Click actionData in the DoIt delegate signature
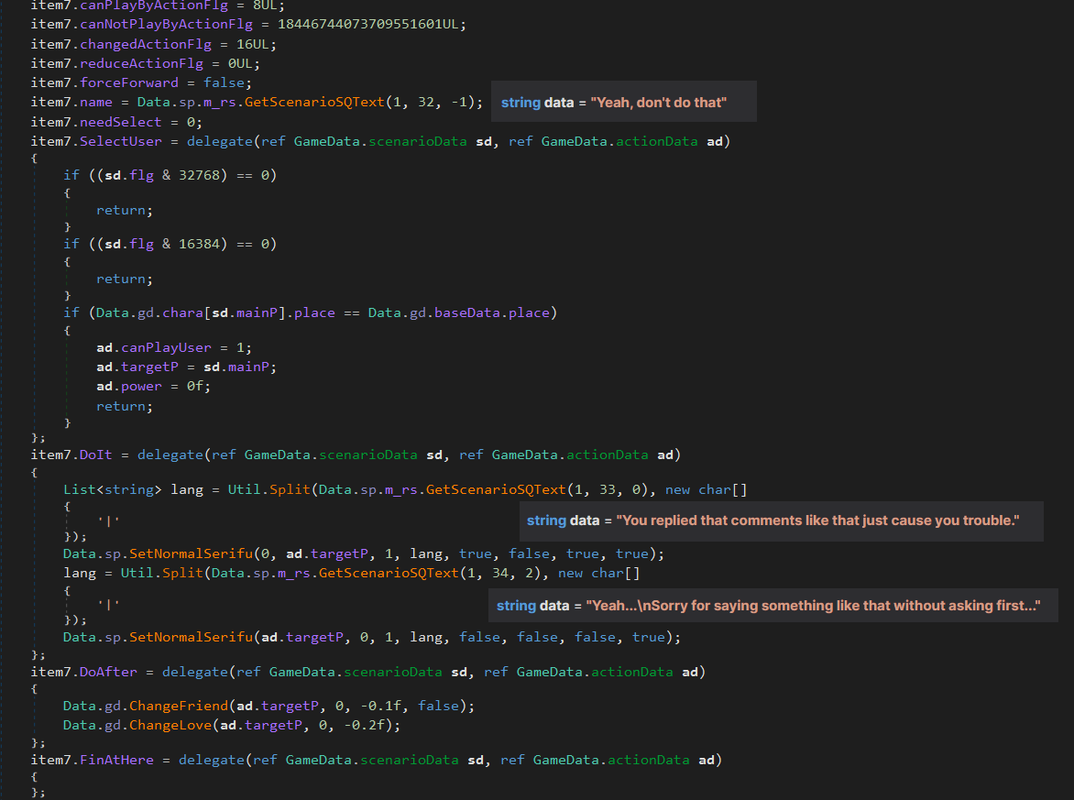This screenshot has height=800, width=1074. click(608, 455)
